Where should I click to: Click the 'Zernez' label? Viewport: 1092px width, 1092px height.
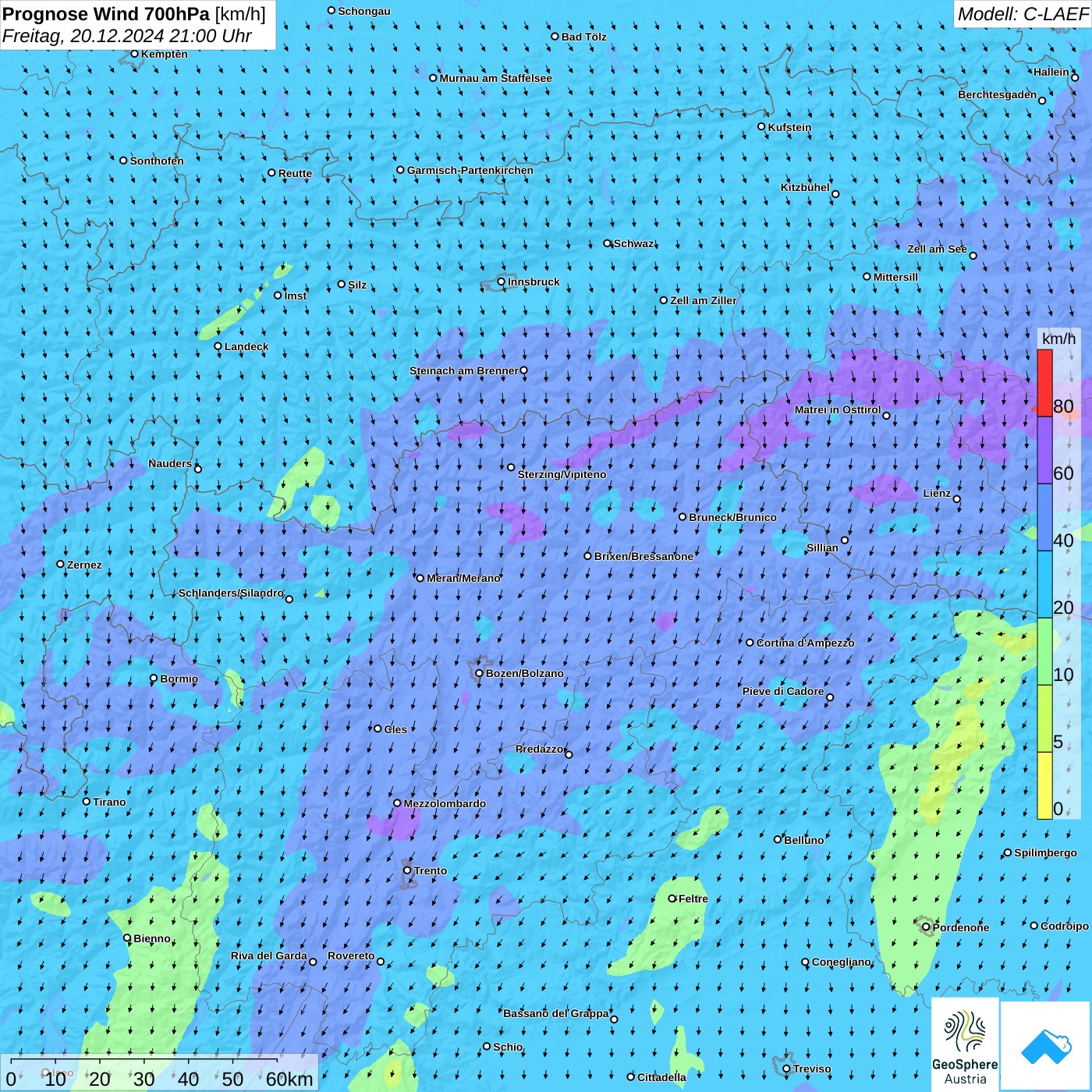pos(84,565)
